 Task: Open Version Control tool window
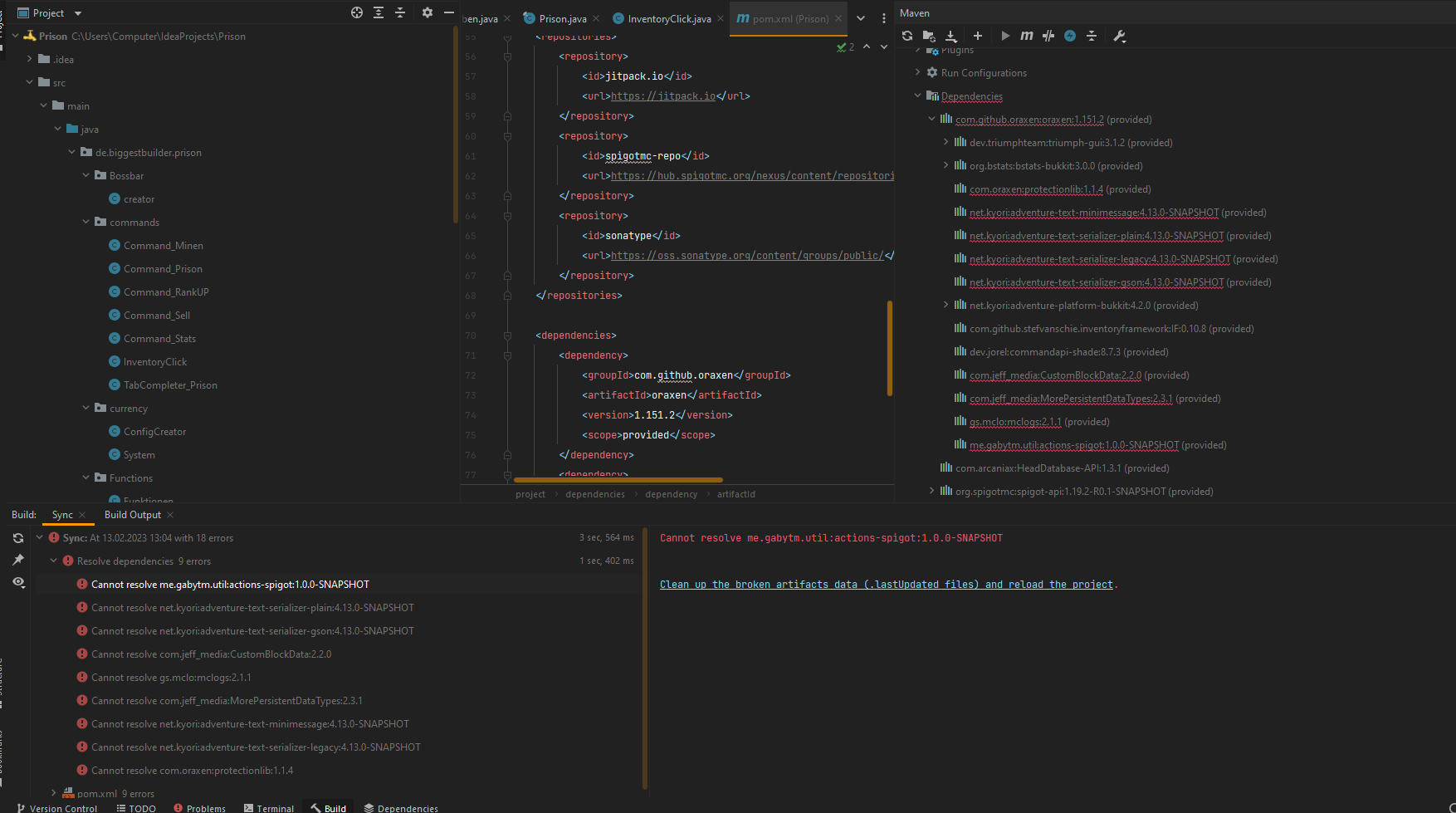pos(56,808)
